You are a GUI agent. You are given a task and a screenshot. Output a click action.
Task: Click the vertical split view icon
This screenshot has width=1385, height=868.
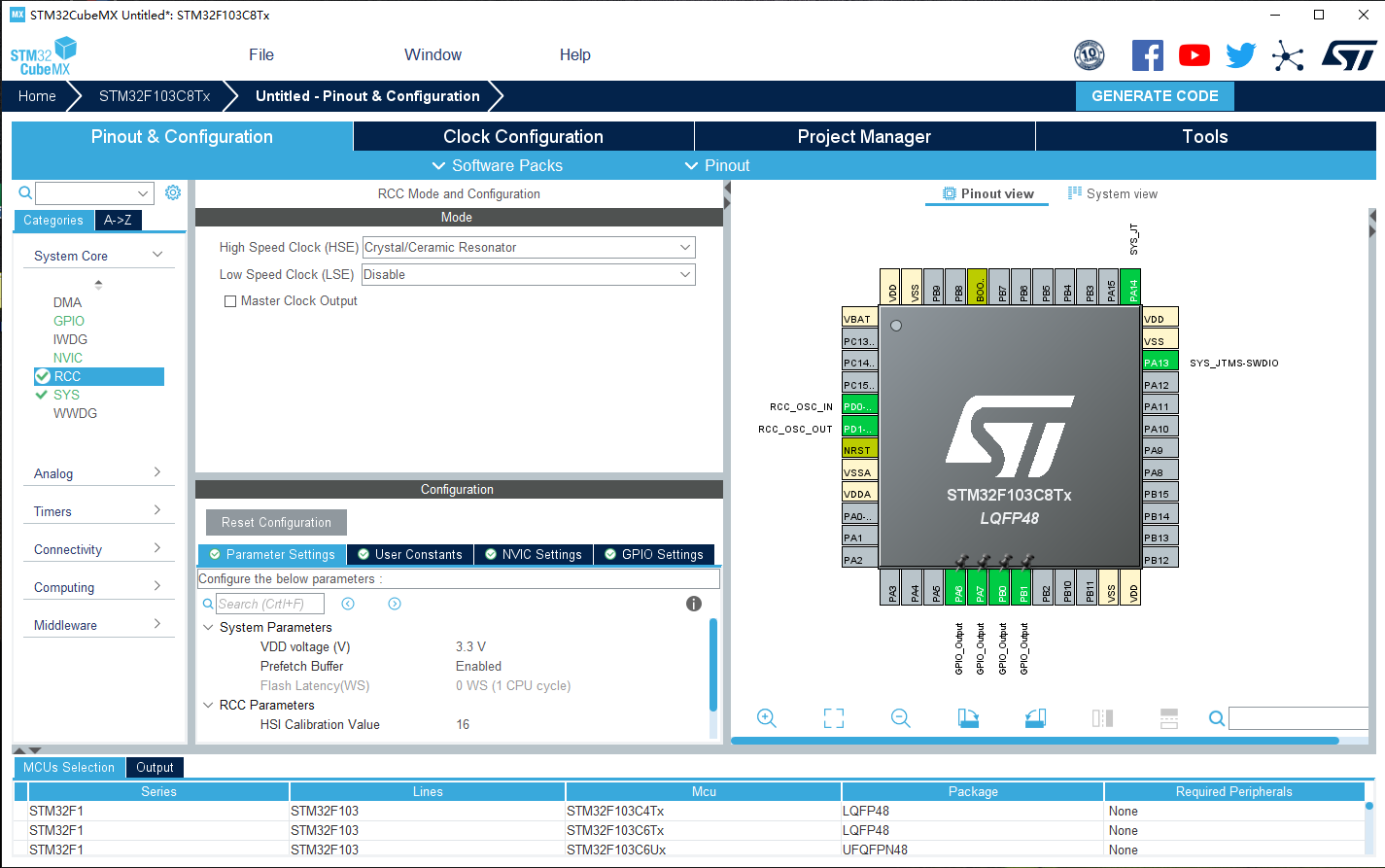coord(1102,718)
